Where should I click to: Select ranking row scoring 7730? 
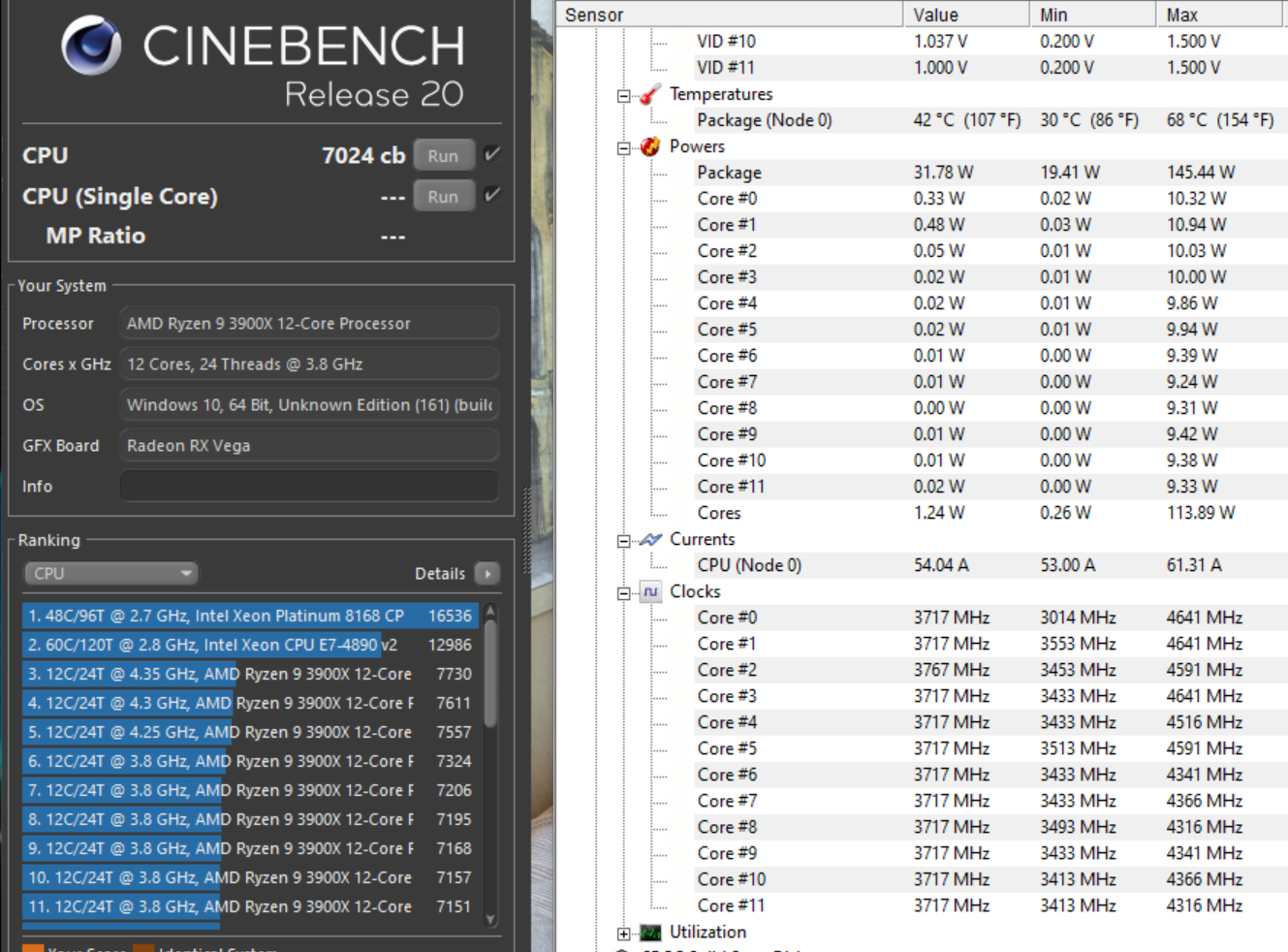(250, 674)
